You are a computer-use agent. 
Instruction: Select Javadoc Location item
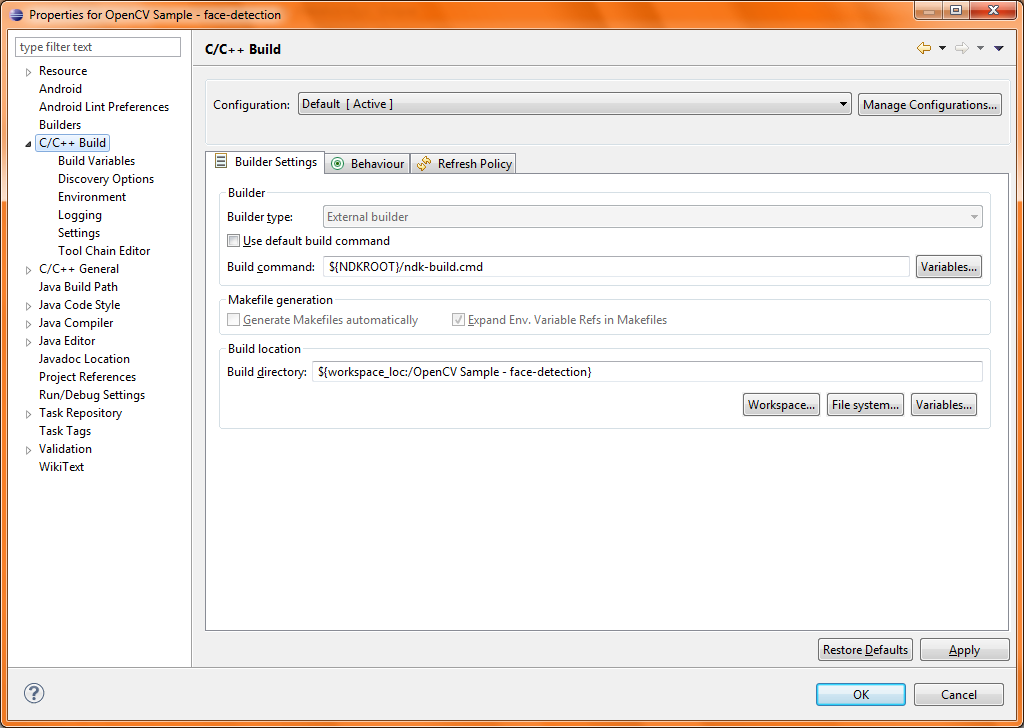[x=84, y=358]
